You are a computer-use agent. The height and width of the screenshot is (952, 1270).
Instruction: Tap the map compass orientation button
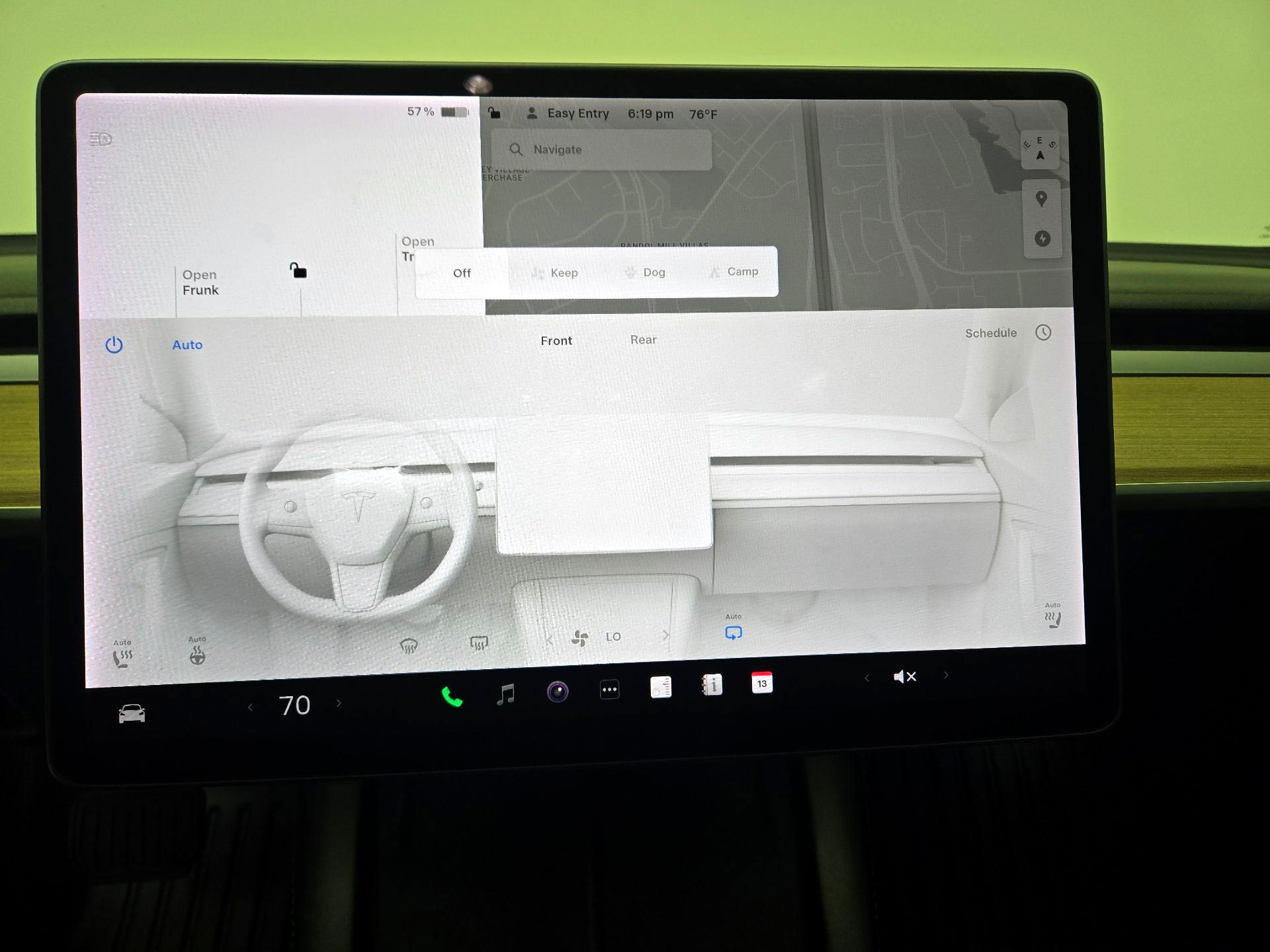point(1040,149)
